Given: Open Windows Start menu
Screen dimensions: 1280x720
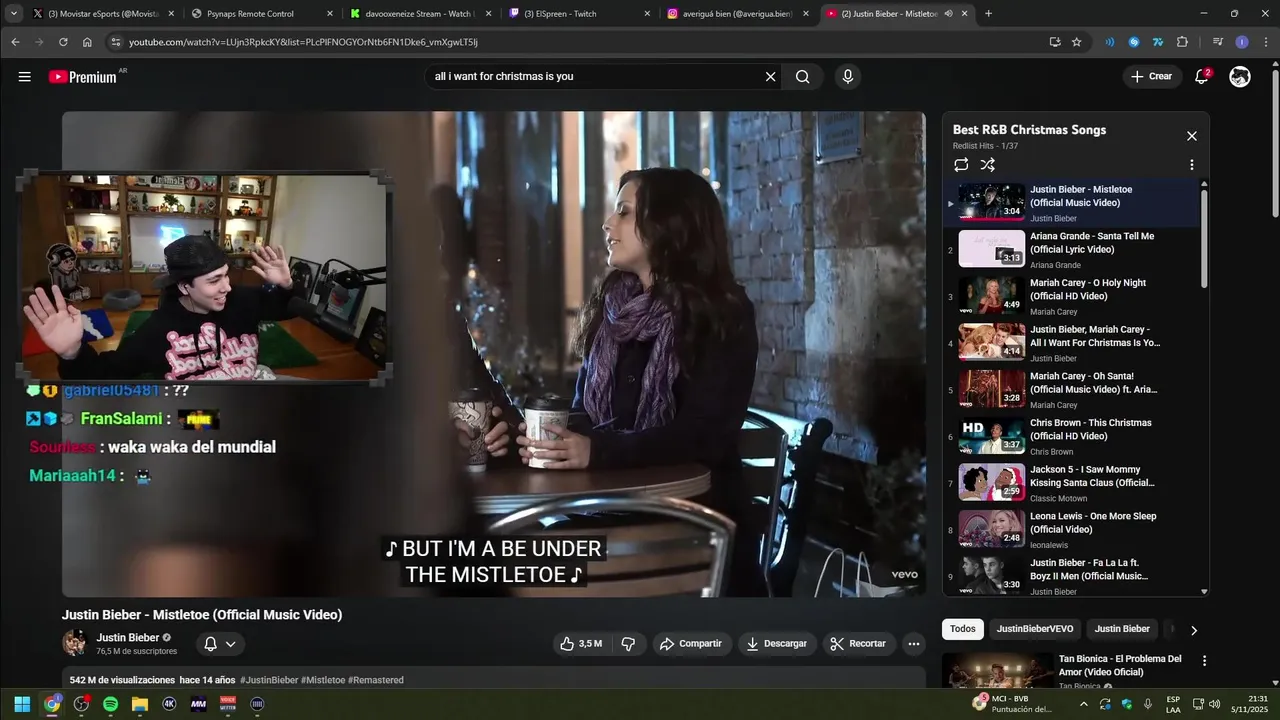Looking at the screenshot, I should (22, 704).
